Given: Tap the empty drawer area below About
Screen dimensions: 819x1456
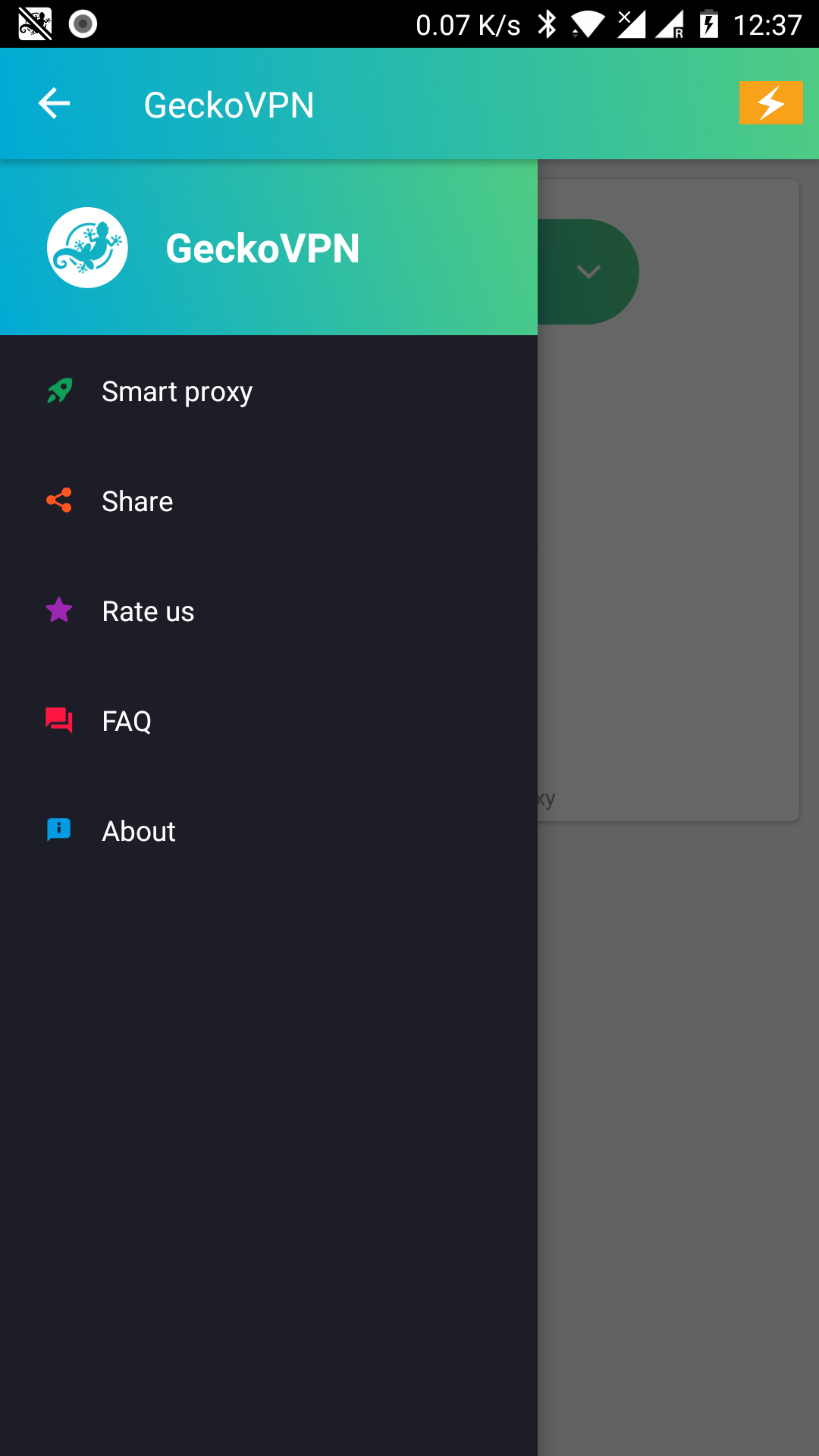Looking at the screenshot, I should pos(268,1137).
